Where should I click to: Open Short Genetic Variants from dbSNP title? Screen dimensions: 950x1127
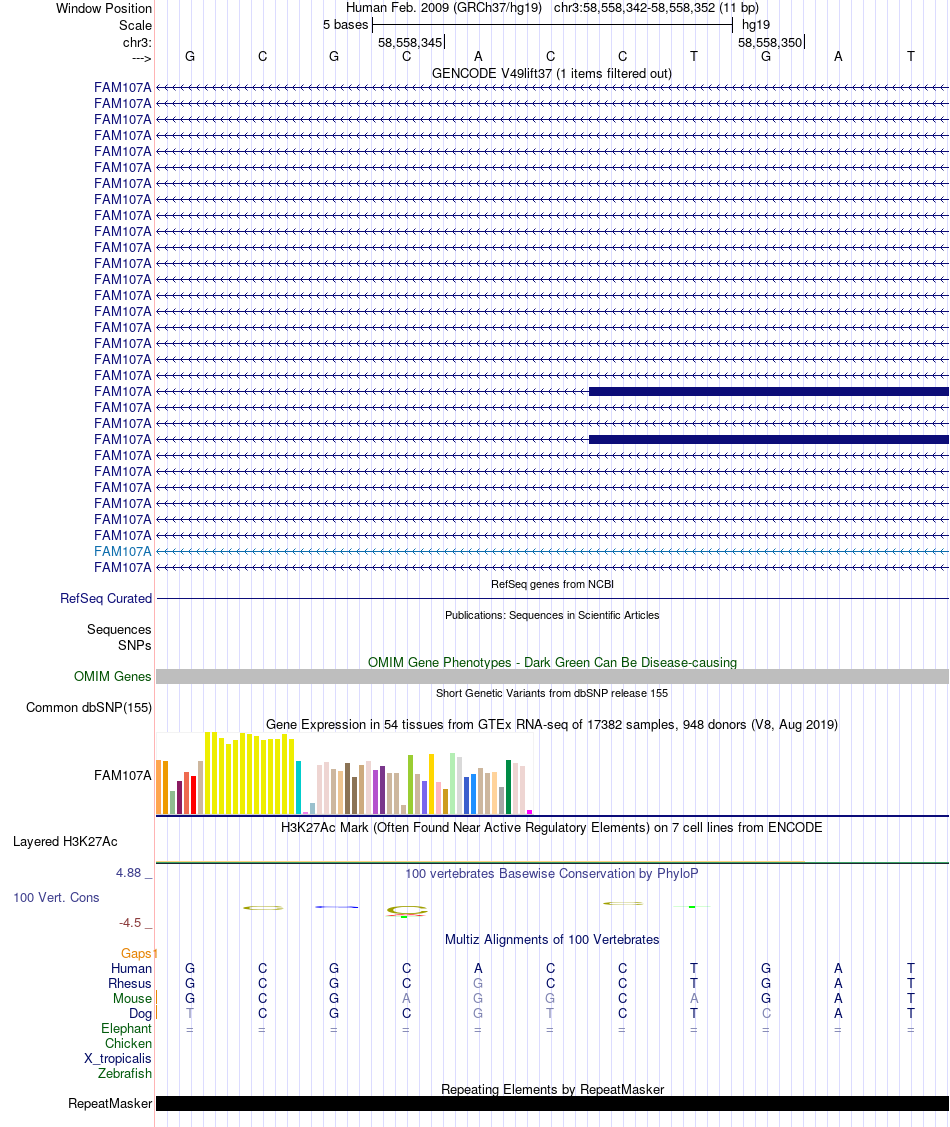point(552,693)
